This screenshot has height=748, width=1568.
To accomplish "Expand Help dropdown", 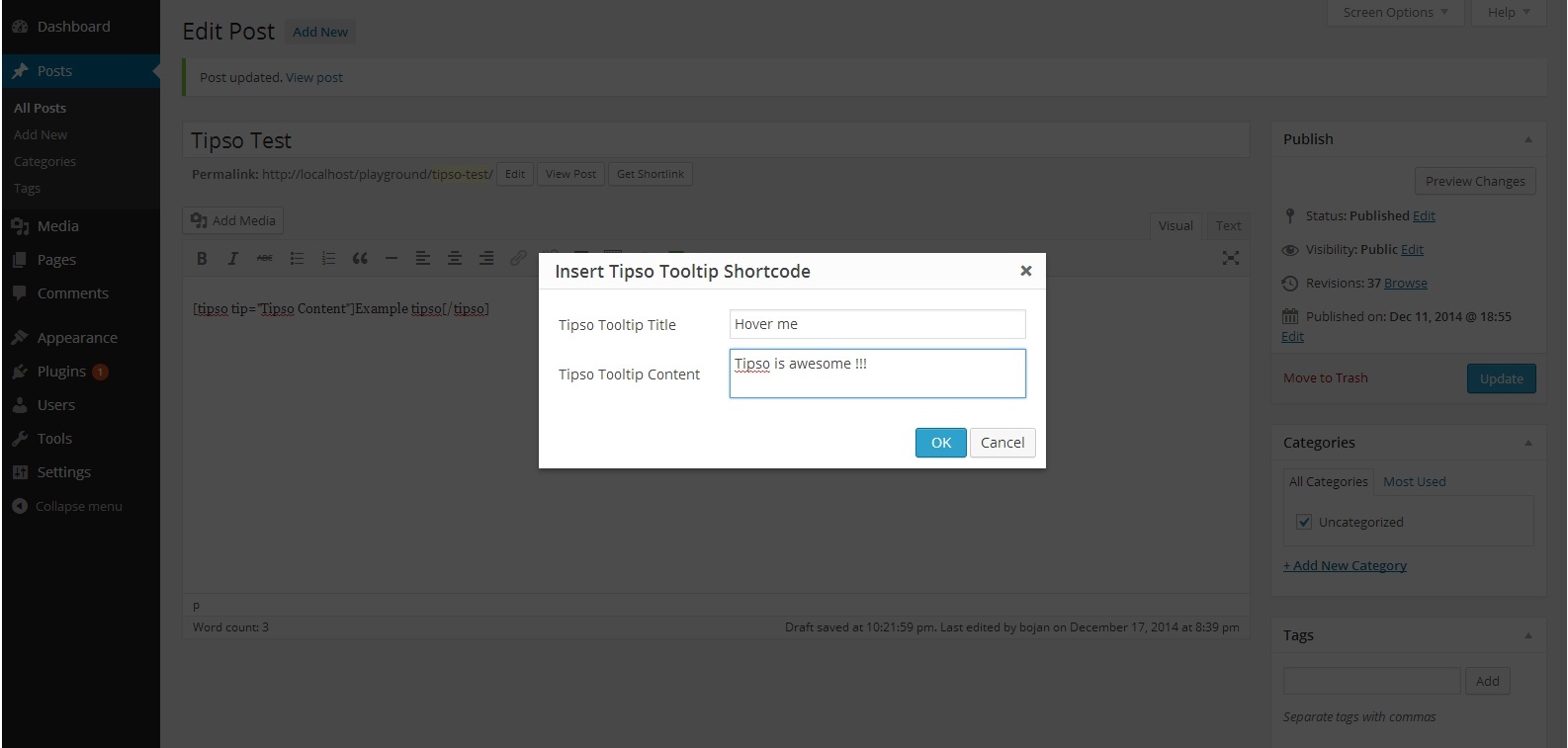I will pos(1509,13).
